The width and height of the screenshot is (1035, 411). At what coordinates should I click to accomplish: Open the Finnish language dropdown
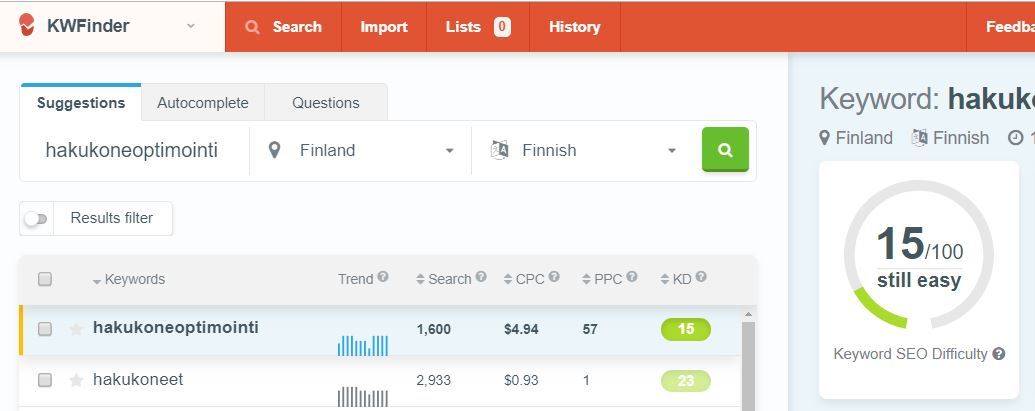pyautogui.click(x=584, y=150)
